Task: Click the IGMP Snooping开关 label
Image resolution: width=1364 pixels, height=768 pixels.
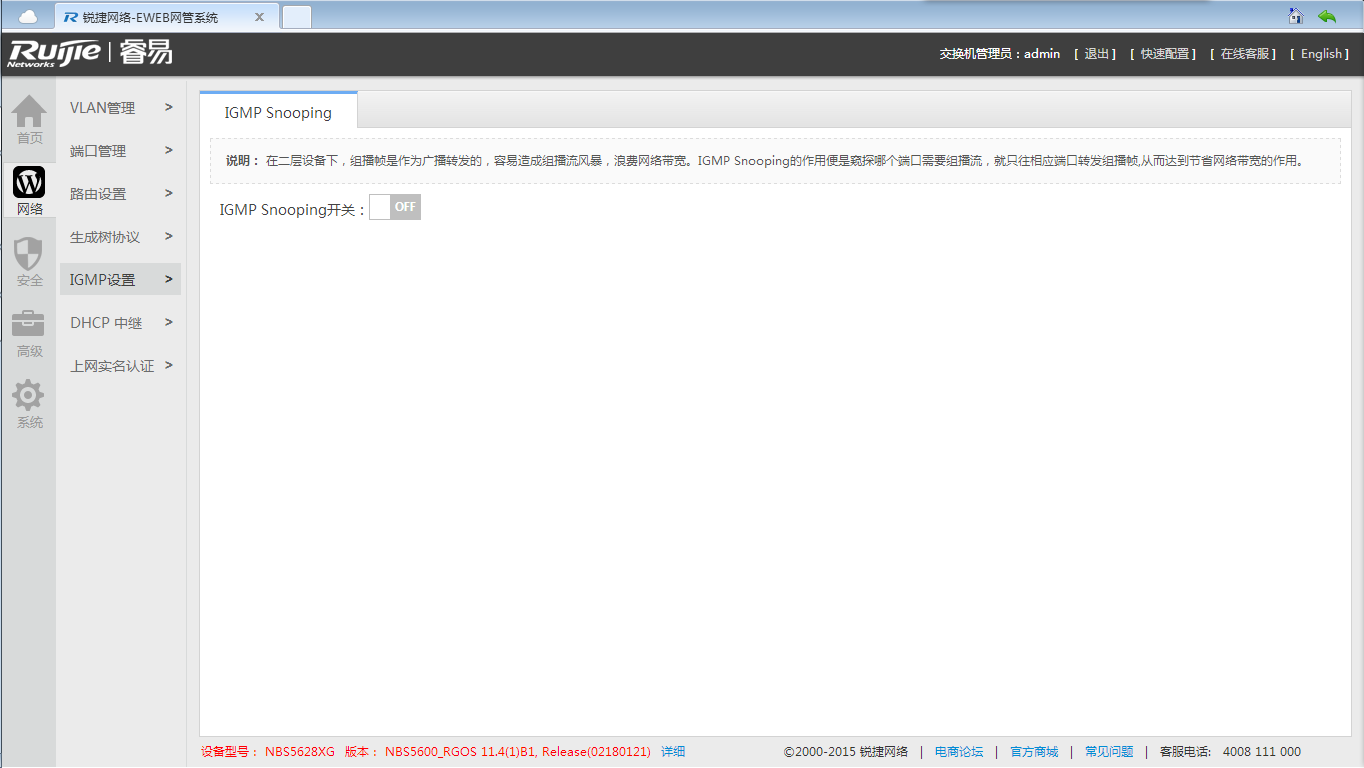Action: 292,210
